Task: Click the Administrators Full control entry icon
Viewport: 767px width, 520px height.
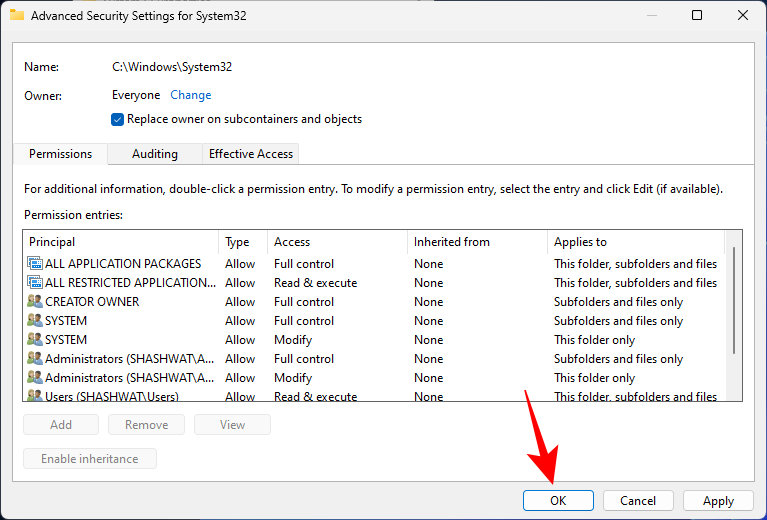Action: point(35,359)
